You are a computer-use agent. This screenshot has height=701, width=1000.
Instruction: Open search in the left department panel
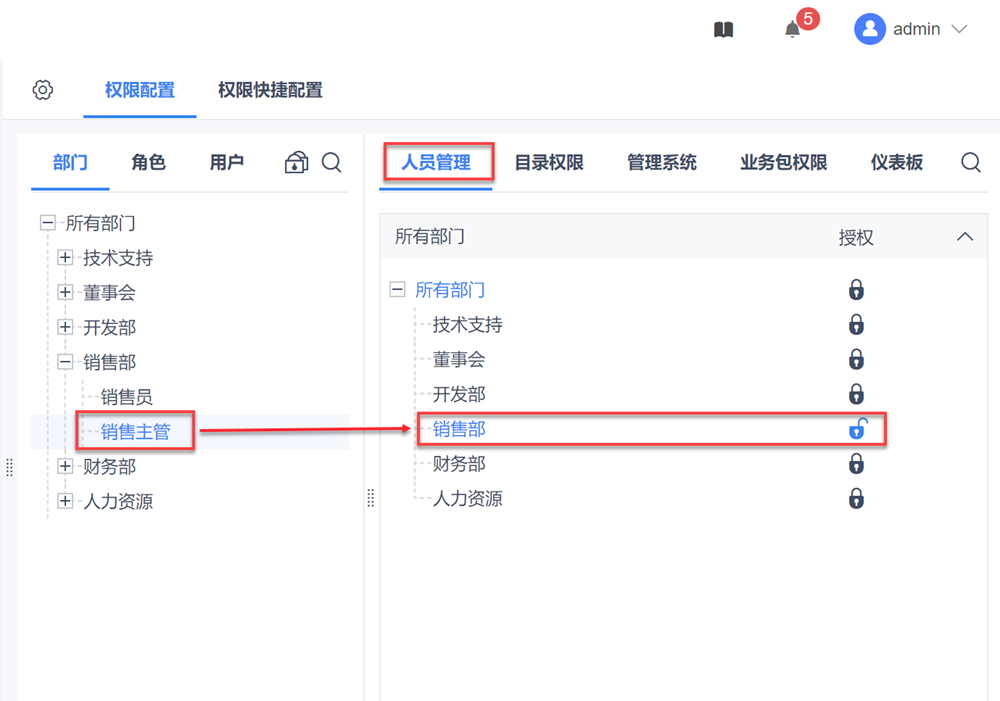coord(332,162)
